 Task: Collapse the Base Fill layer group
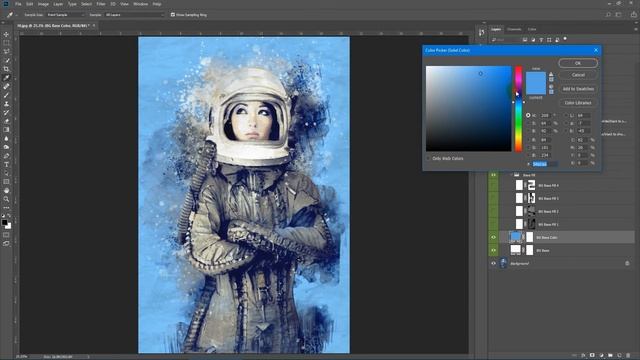[x=511, y=175]
